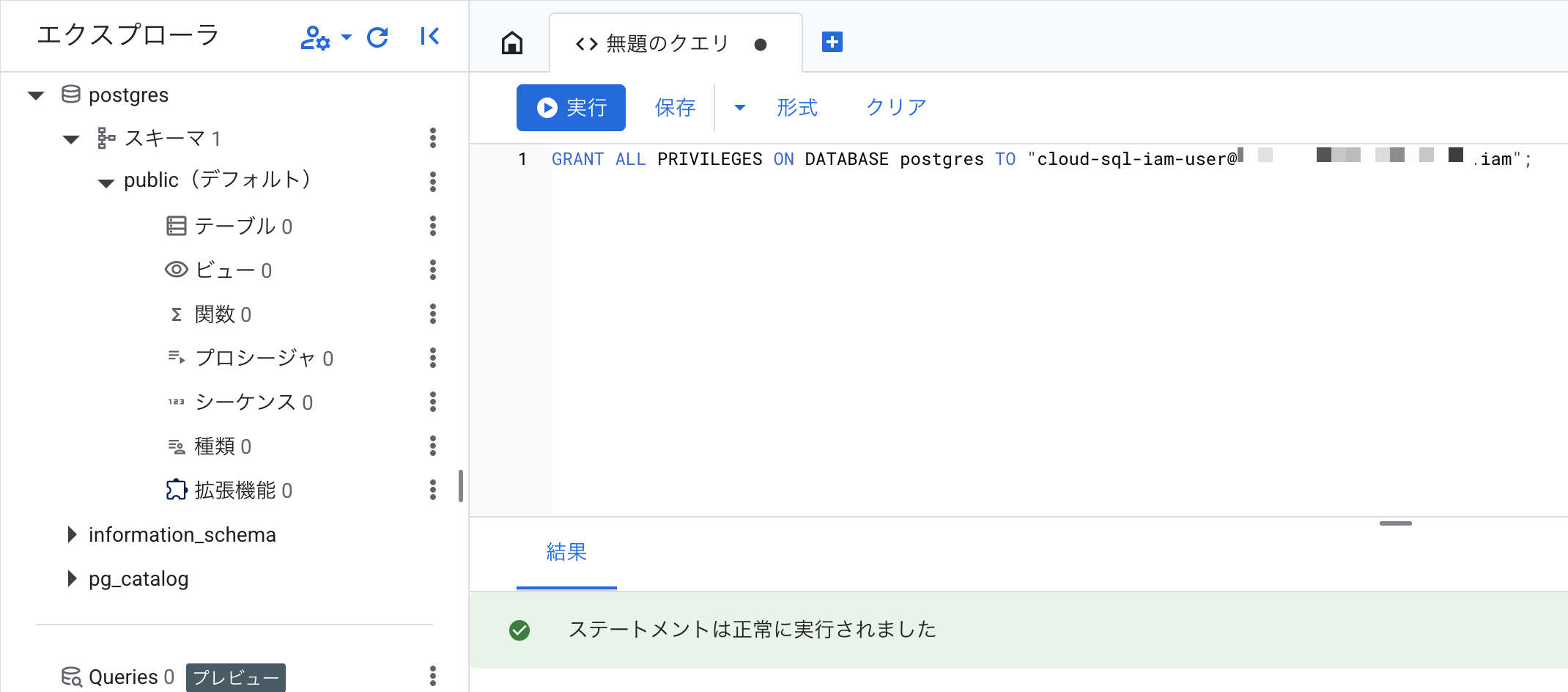Viewport: 1568px width, 692px height.
Task: Expand the information_schema node
Action: [x=72, y=534]
